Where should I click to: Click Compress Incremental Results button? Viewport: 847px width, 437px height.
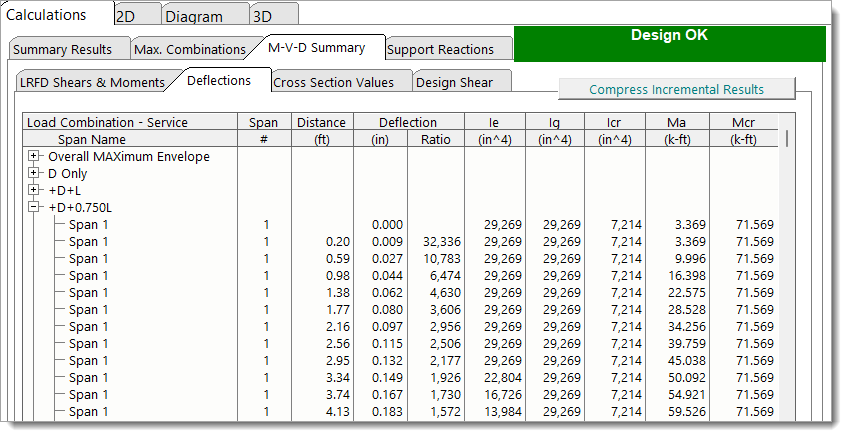[x=676, y=89]
